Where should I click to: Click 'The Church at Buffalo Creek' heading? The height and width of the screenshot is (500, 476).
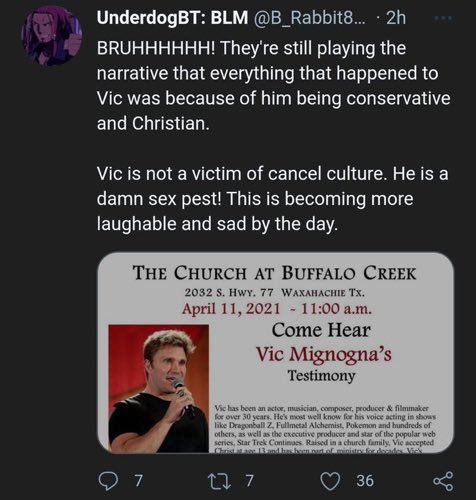click(x=275, y=273)
